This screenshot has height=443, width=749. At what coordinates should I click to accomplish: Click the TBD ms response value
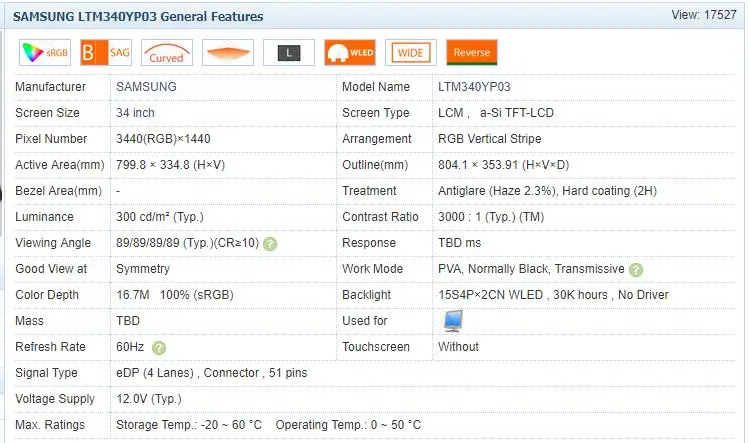[x=460, y=243]
